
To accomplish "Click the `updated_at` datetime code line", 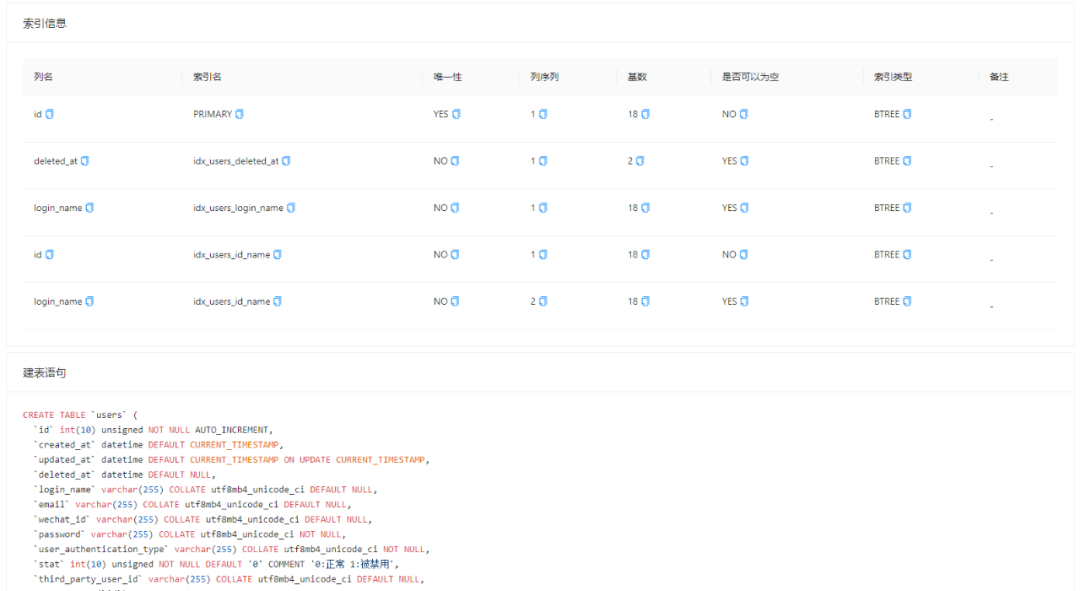I will [x=231, y=460].
